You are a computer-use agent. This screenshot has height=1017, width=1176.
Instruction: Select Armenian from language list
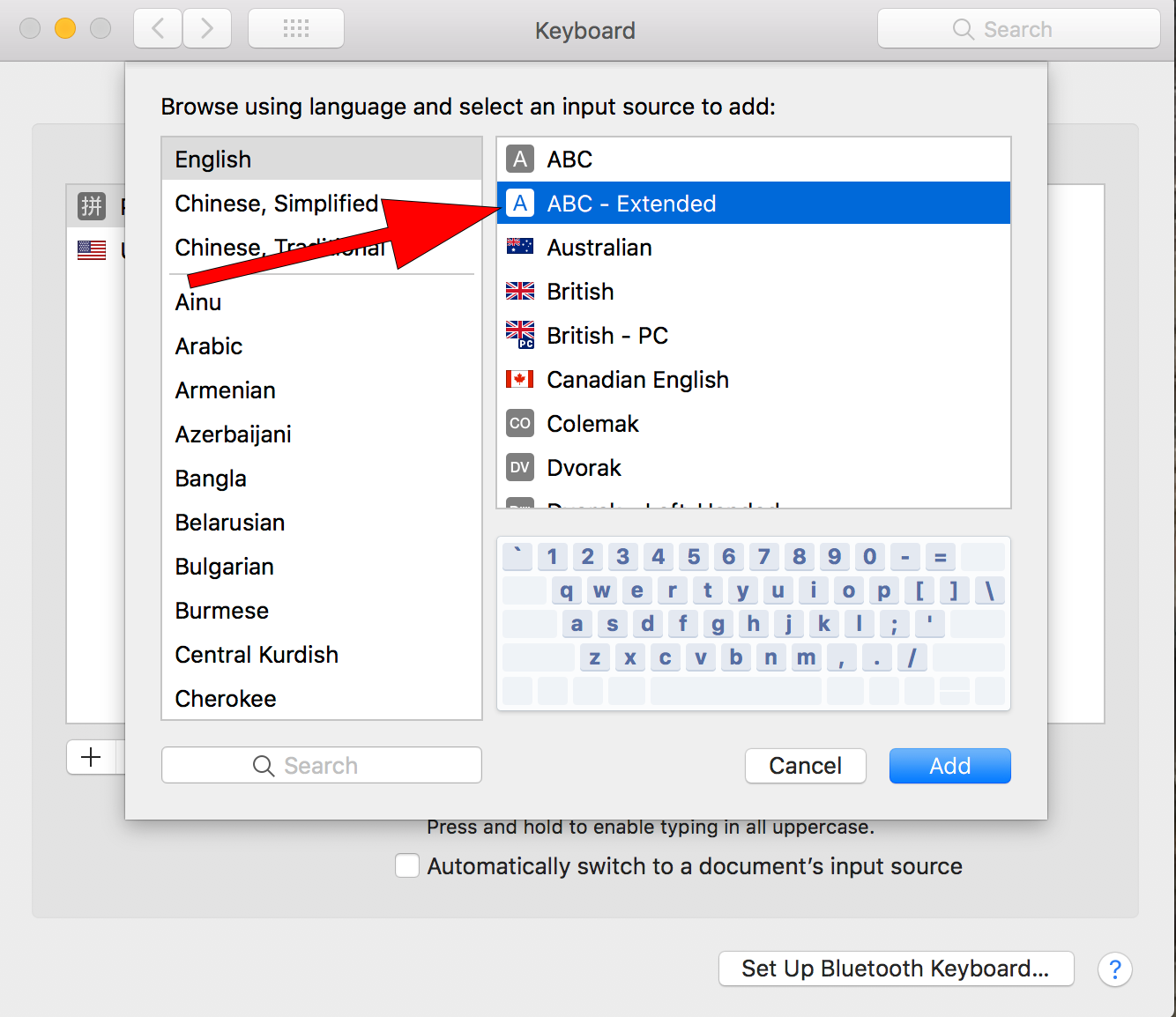226,390
